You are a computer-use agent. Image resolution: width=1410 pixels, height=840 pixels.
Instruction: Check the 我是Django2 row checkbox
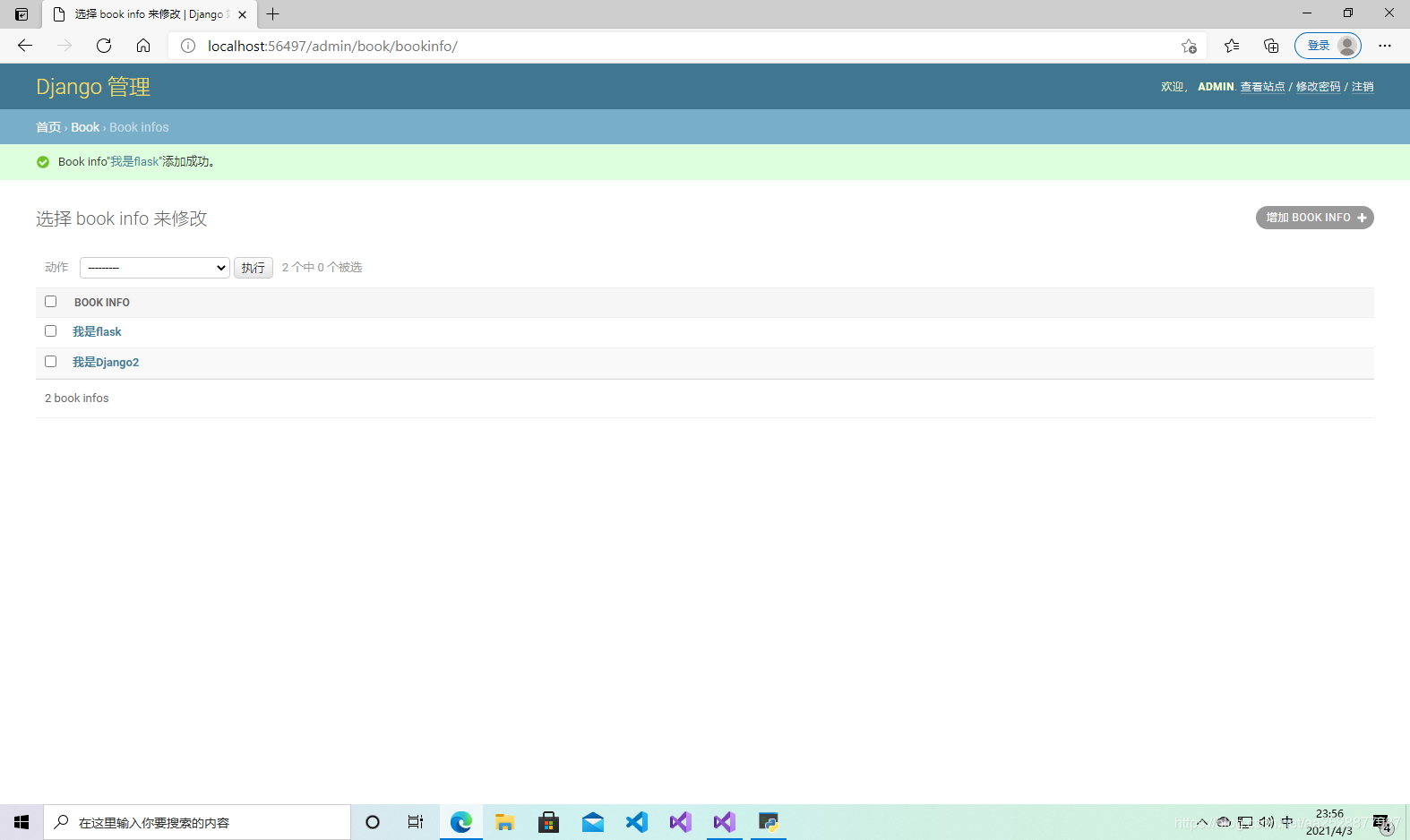(x=50, y=362)
